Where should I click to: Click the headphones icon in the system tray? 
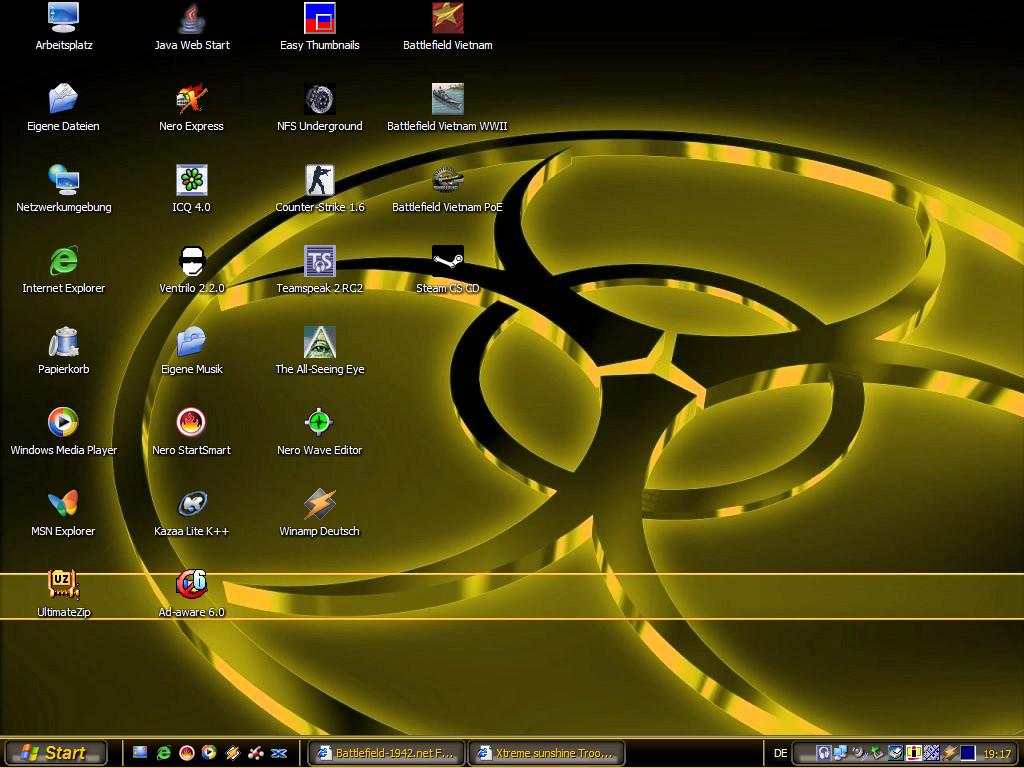823,754
